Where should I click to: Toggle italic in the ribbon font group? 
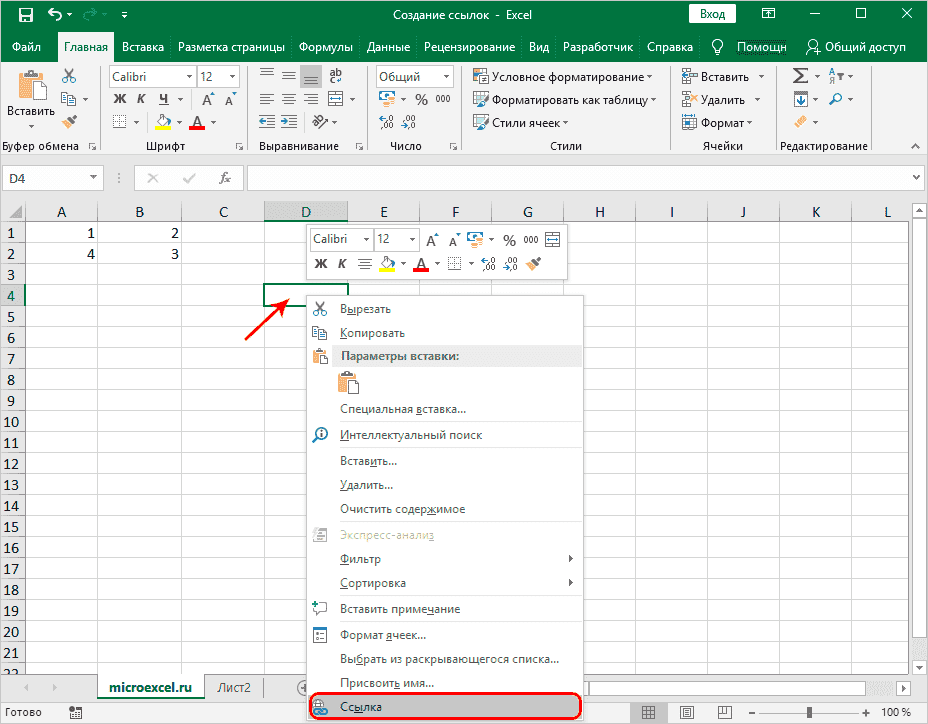point(142,99)
